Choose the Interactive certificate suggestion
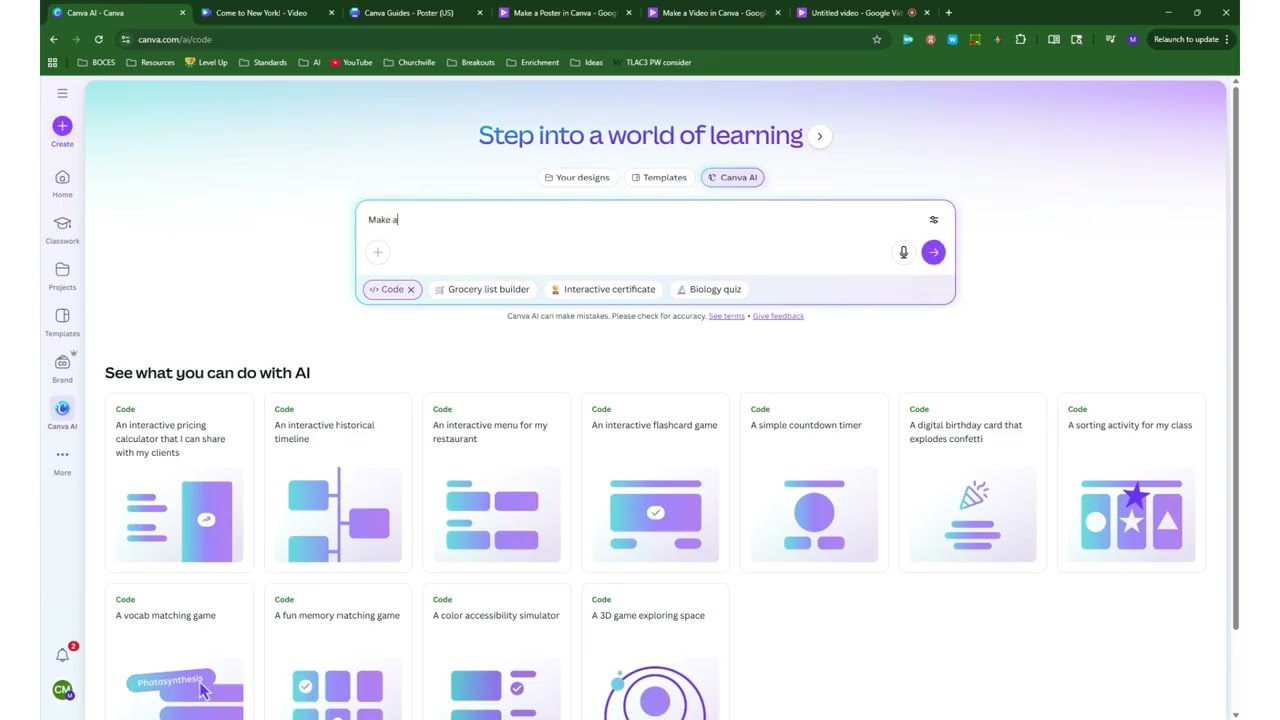This screenshot has height=720, width=1280. click(x=604, y=290)
